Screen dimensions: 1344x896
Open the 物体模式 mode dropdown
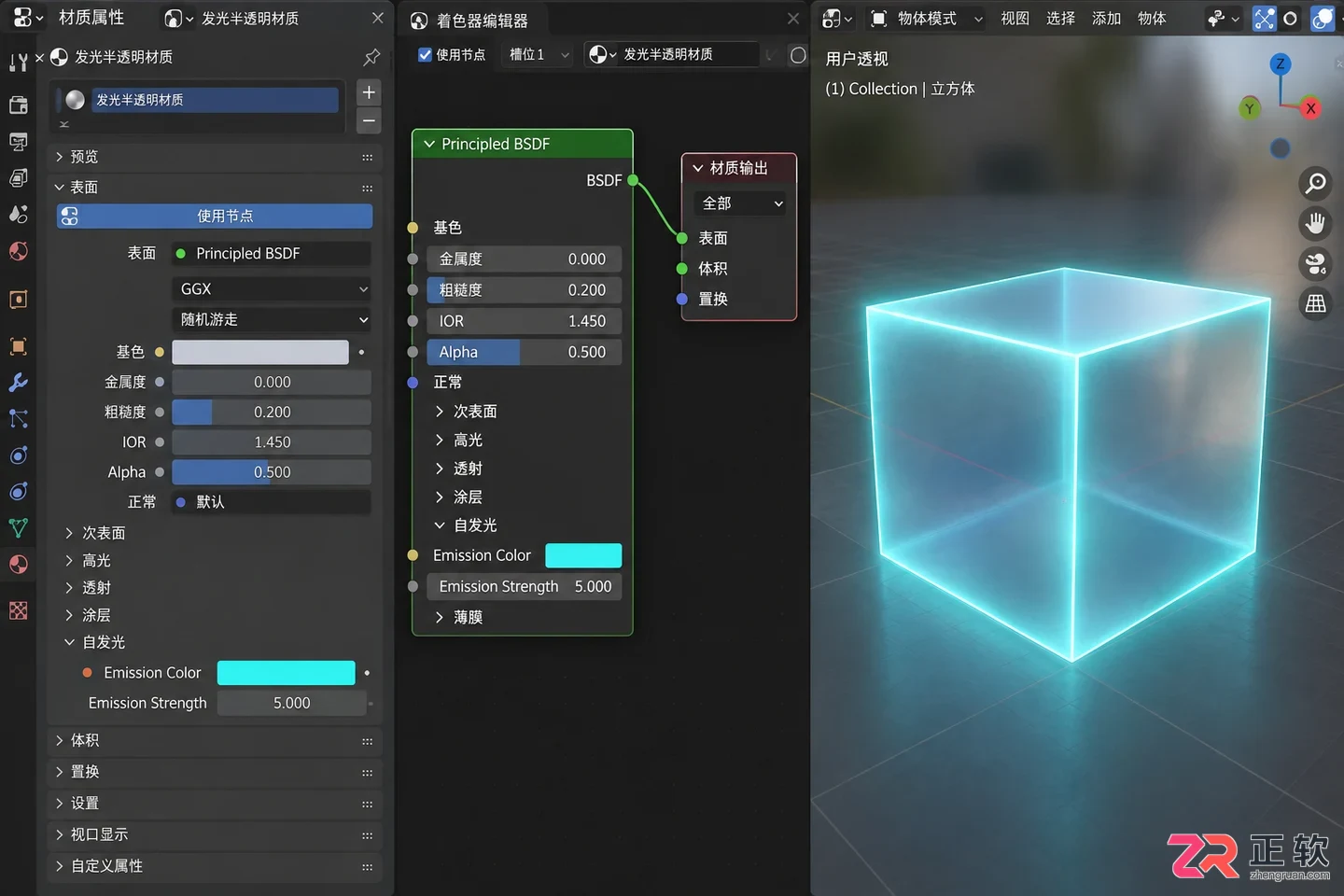point(925,18)
